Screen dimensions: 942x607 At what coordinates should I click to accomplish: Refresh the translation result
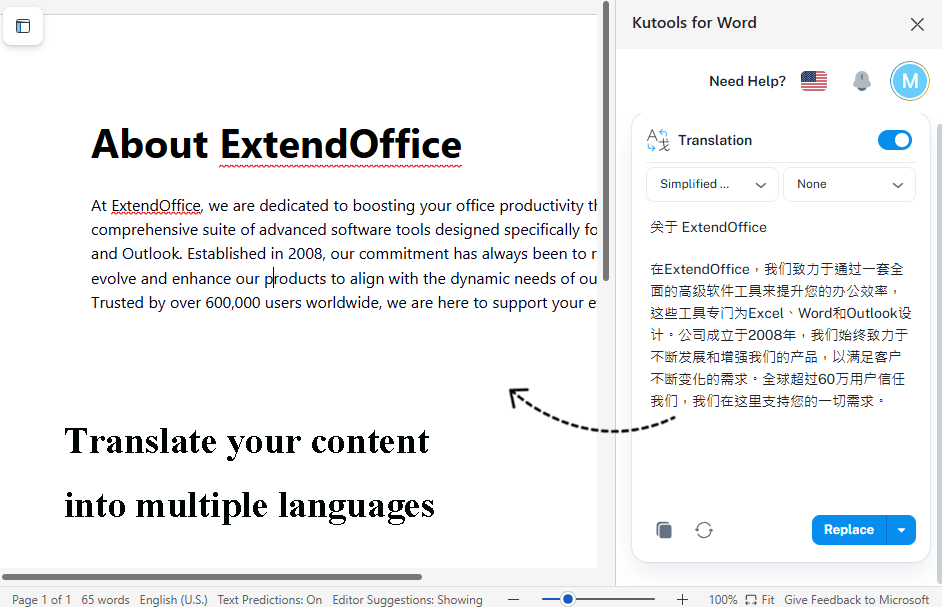pos(704,530)
